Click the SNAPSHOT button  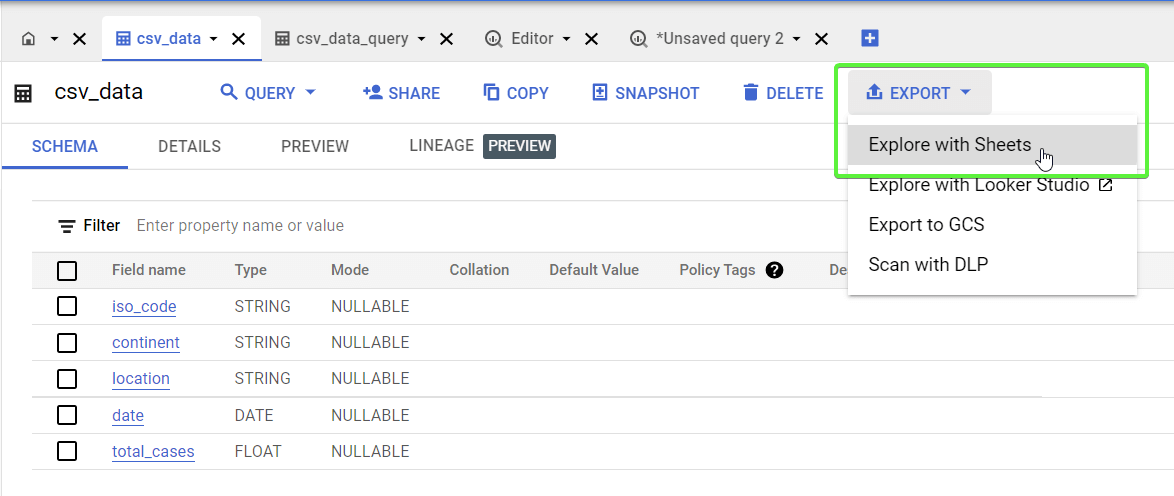click(645, 93)
